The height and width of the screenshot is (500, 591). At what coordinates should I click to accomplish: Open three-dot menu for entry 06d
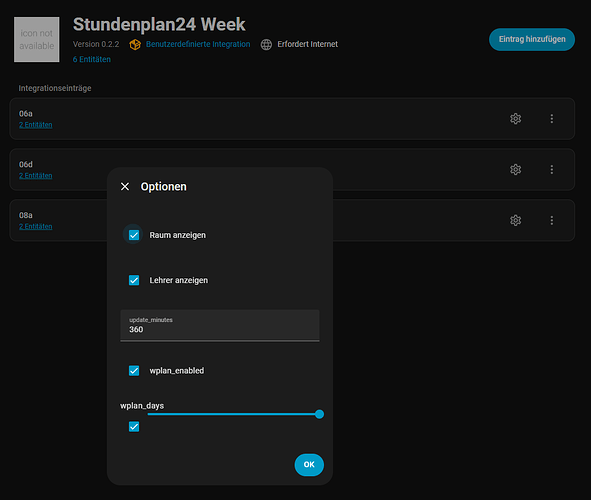pyautogui.click(x=551, y=170)
